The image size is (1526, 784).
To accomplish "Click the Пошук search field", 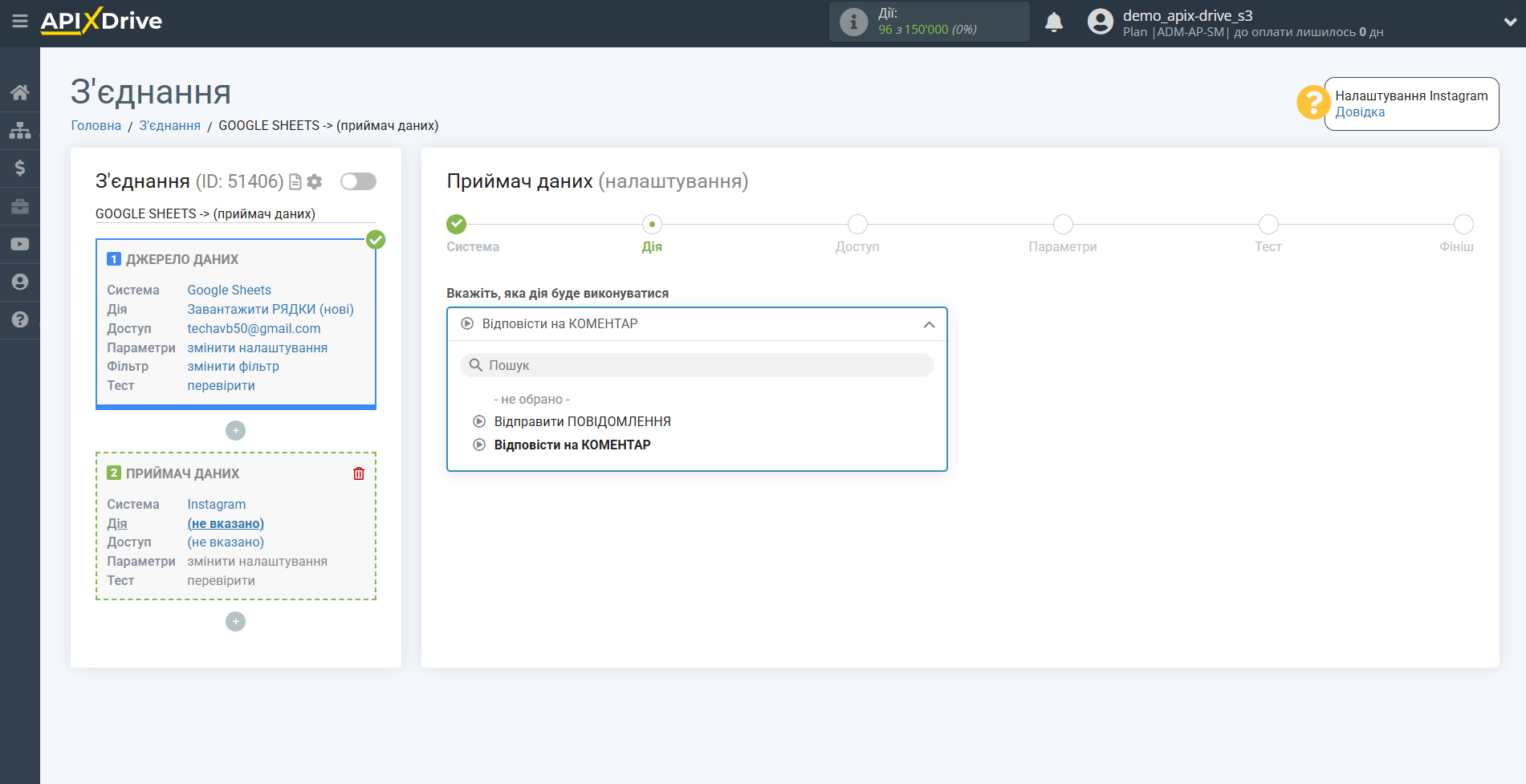I will coord(697,365).
